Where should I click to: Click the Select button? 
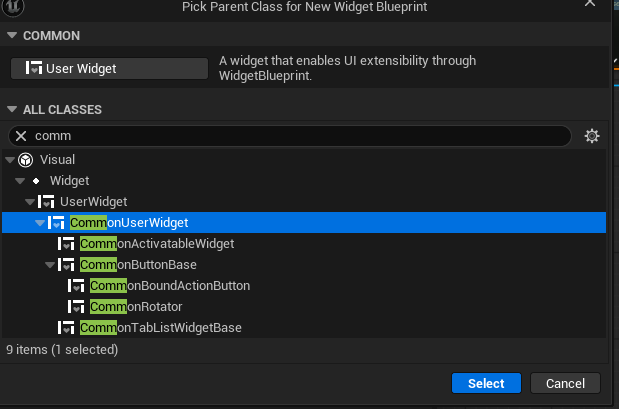tap(486, 383)
